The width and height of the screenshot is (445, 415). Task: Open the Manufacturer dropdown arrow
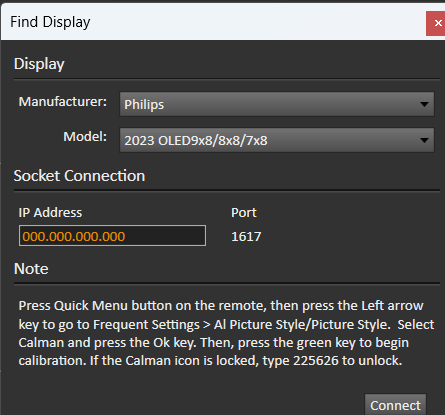coord(424,104)
